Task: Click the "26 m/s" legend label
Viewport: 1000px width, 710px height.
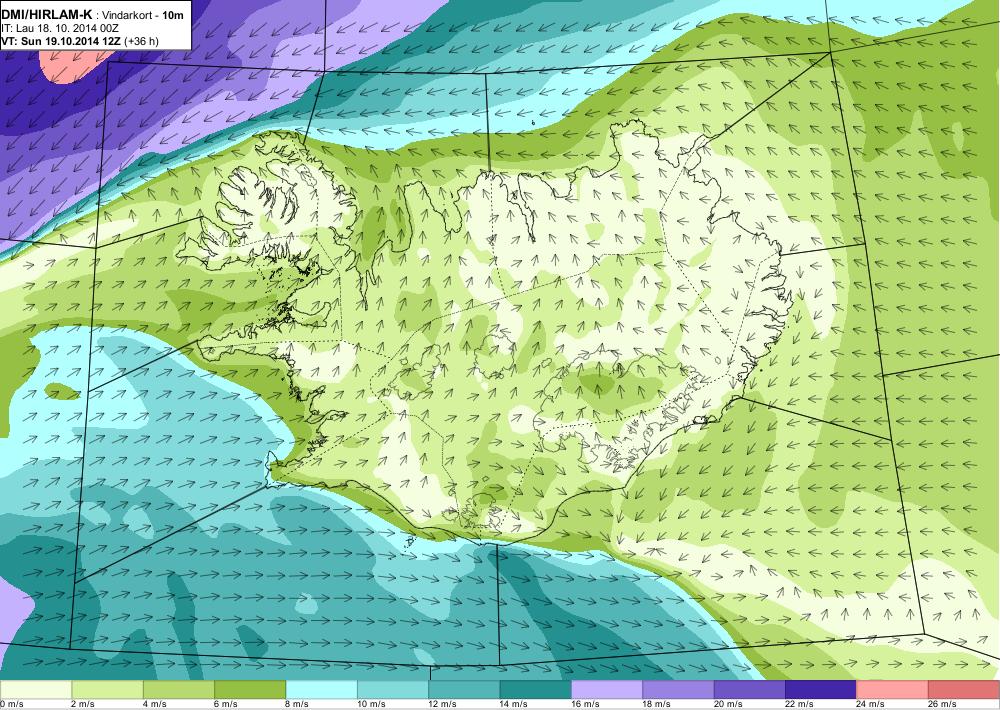Action: point(943,704)
